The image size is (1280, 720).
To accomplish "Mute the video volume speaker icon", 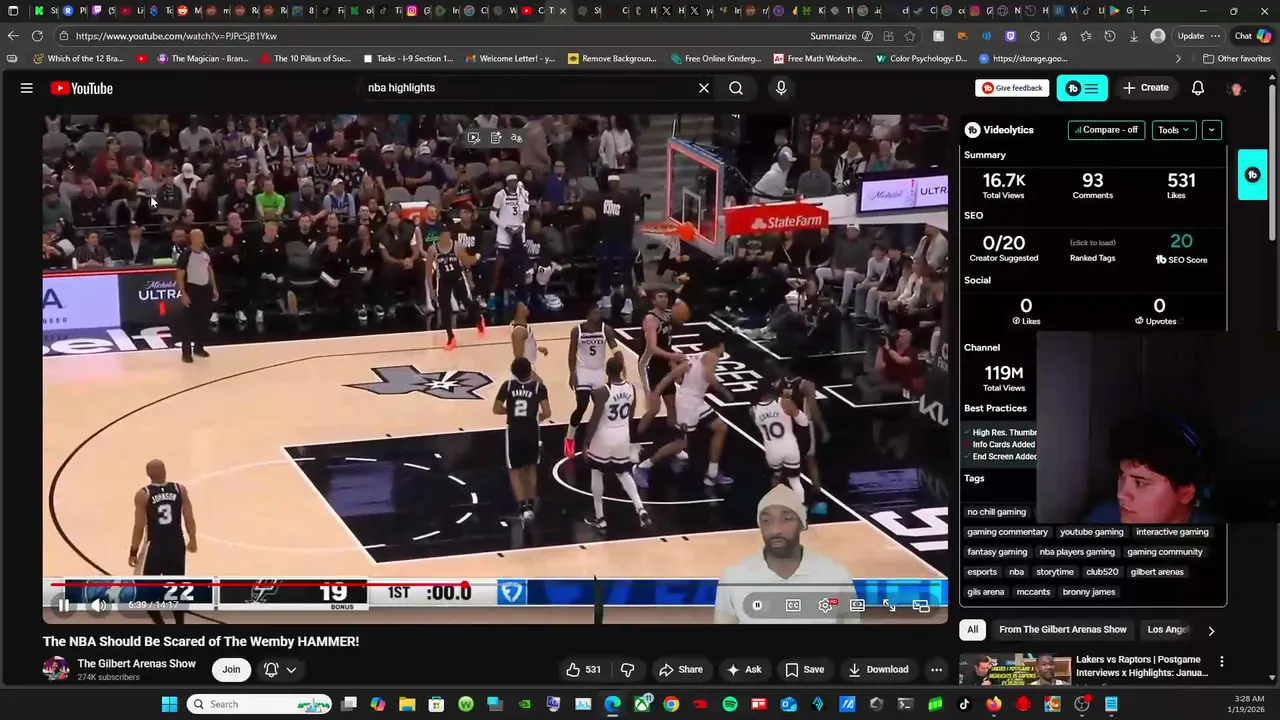I will (x=98, y=605).
